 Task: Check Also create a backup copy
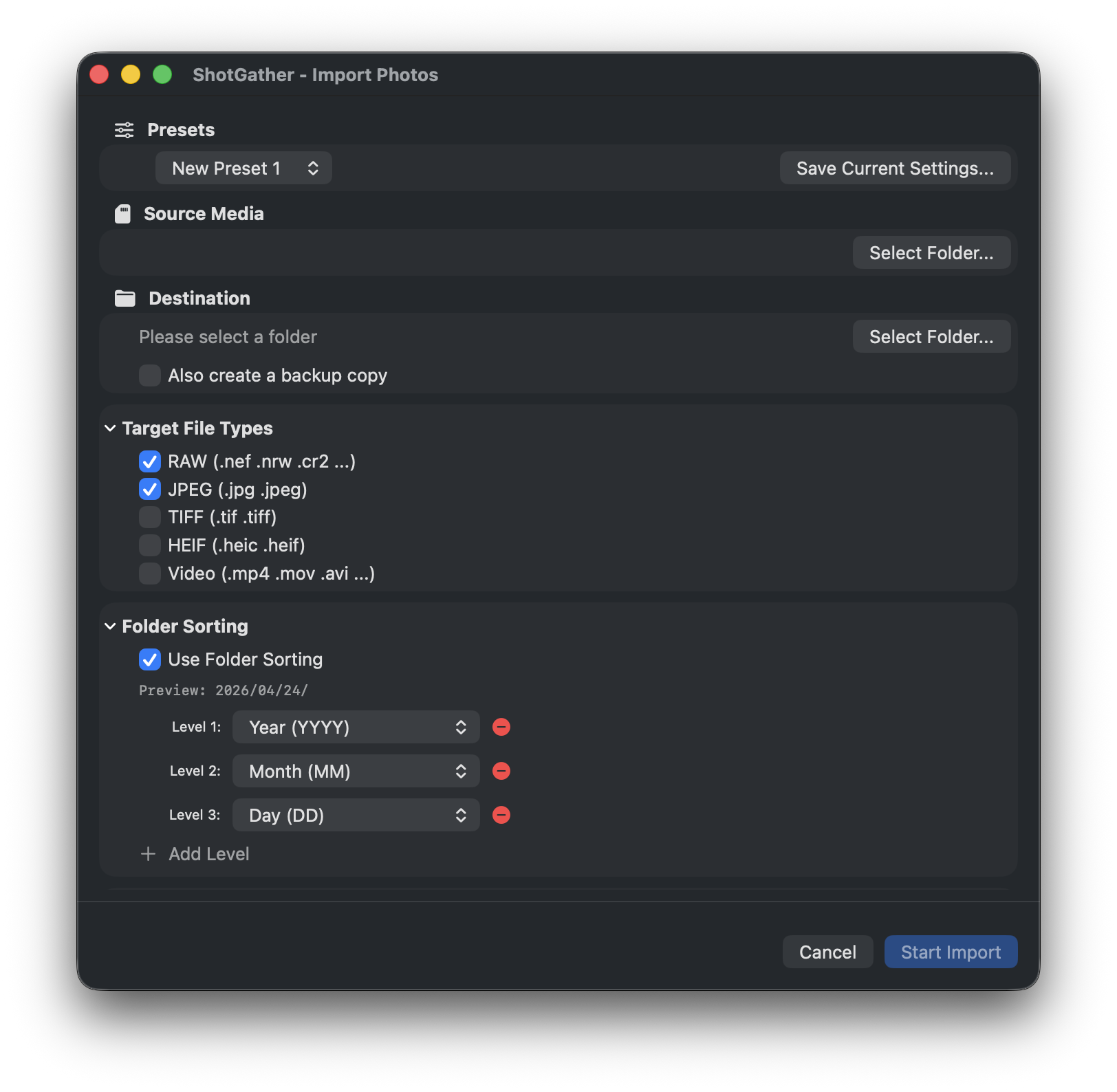(x=149, y=375)
